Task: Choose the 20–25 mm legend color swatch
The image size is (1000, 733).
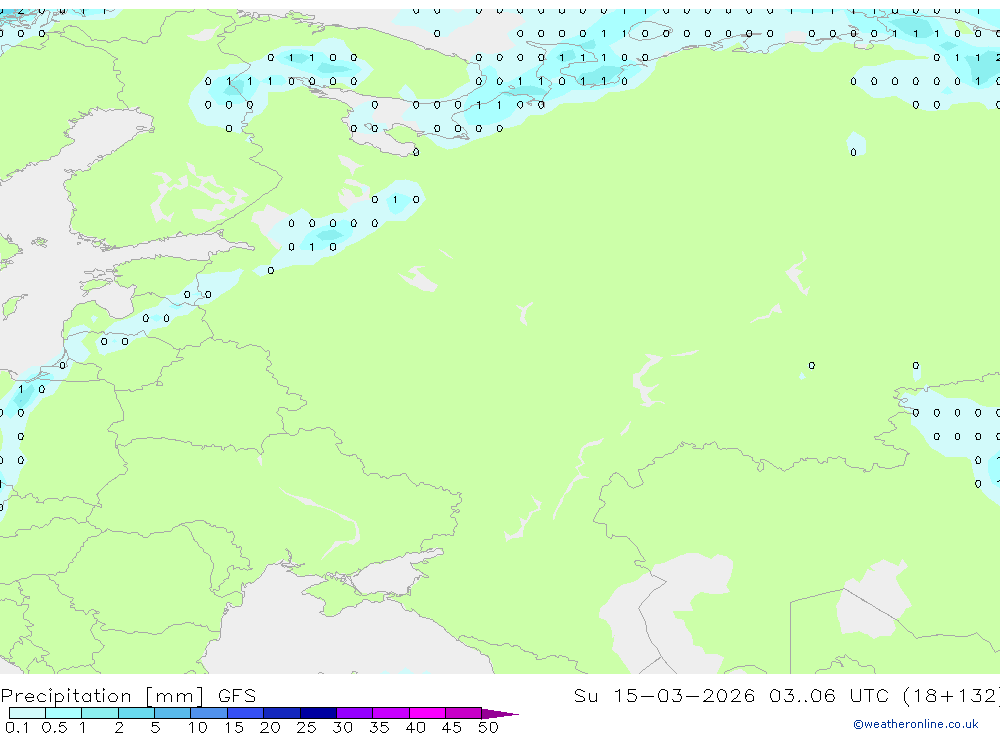Action: click(282, 713)
